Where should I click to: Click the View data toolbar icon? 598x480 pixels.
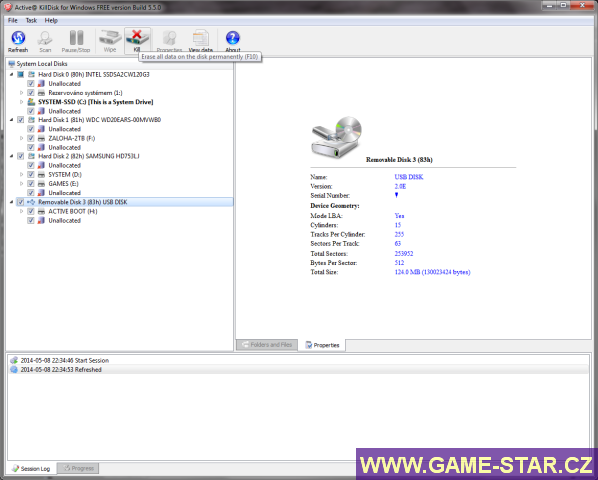point(201,38)
